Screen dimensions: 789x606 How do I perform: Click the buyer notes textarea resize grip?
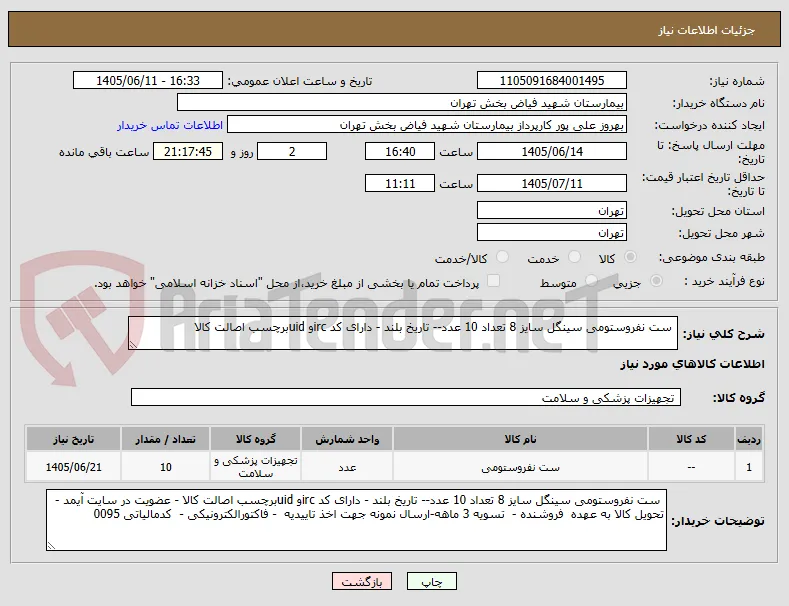[51, 546]
